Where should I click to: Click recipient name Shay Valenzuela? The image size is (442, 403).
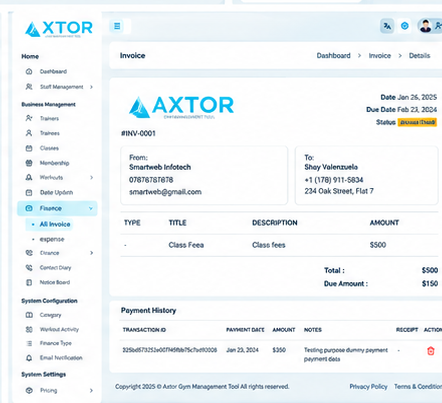(331, 167)
